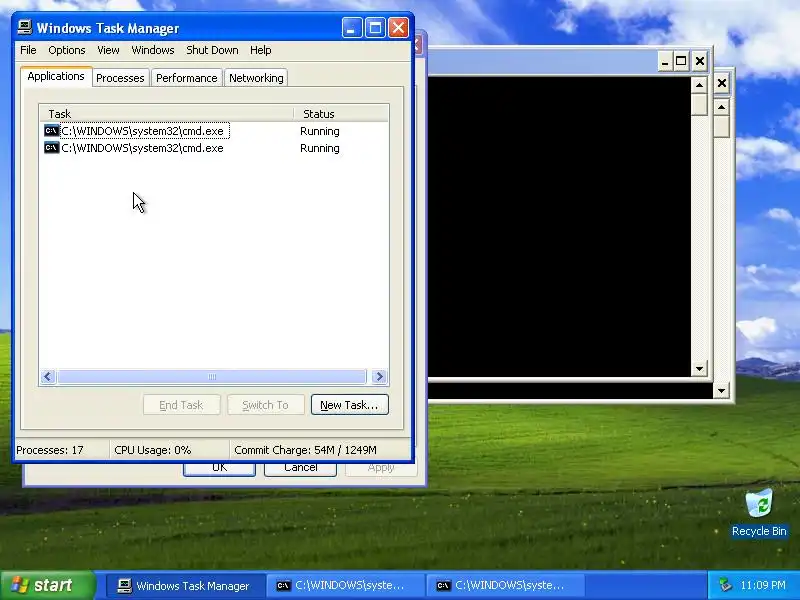Image resolution: width=800 pixels, height=600 pixels.
Task: Sort tasks by the Status column header
Action: coord(341,114)
